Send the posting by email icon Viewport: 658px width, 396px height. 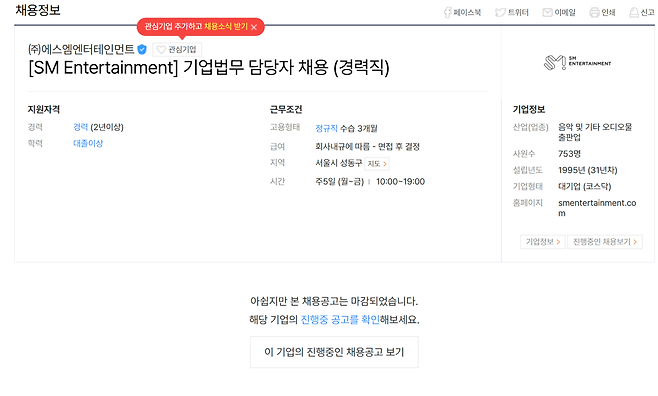coord(559,13)
